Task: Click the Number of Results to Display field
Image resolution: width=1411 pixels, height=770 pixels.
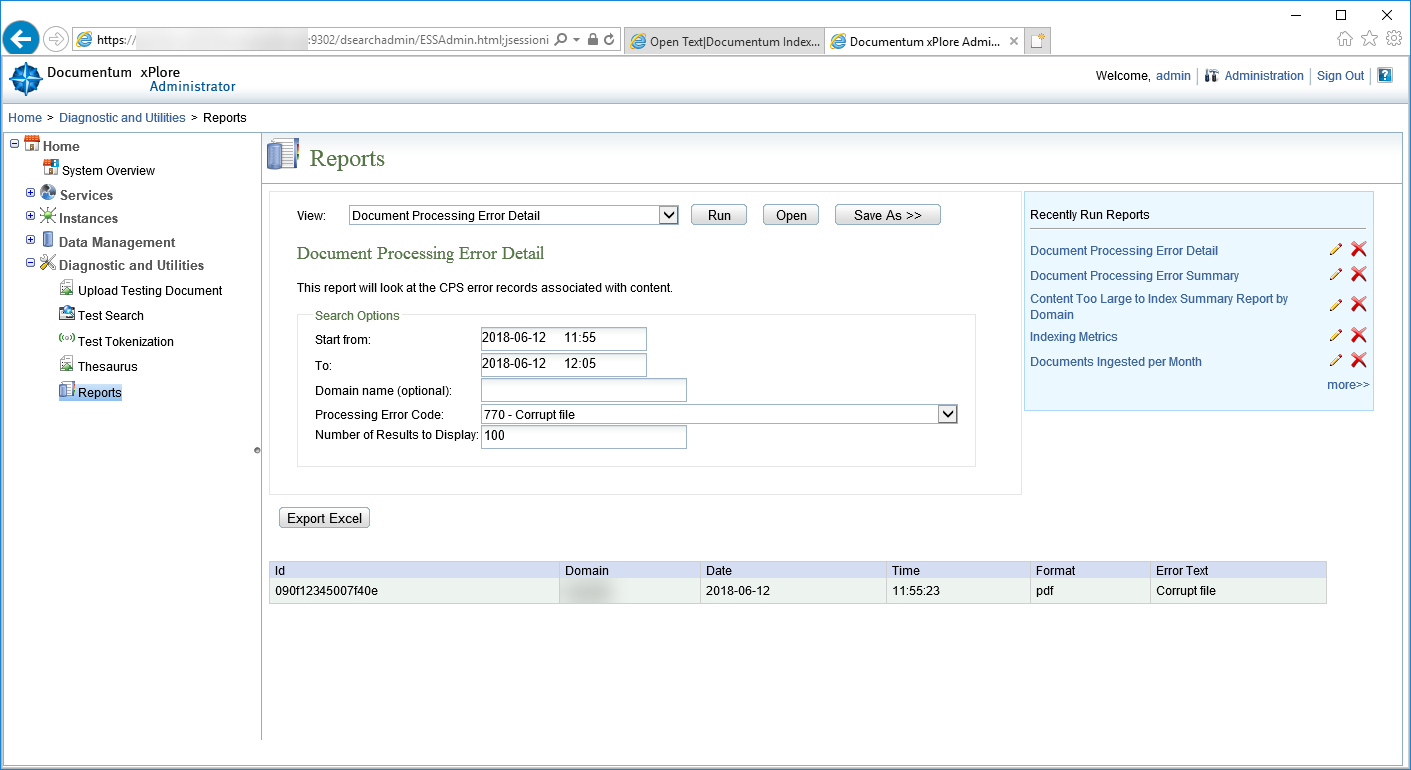Action: [584, 437]
